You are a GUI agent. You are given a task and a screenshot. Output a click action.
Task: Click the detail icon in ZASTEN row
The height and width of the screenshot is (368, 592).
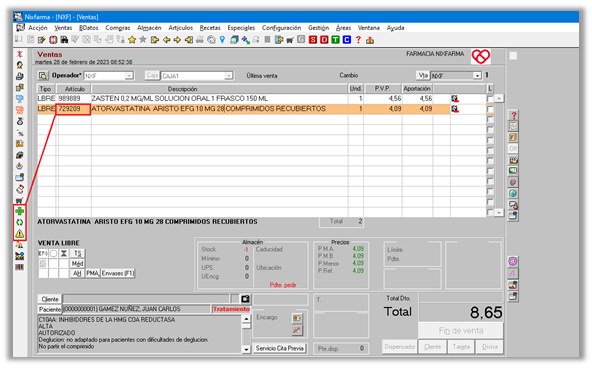tap(455, 99)
